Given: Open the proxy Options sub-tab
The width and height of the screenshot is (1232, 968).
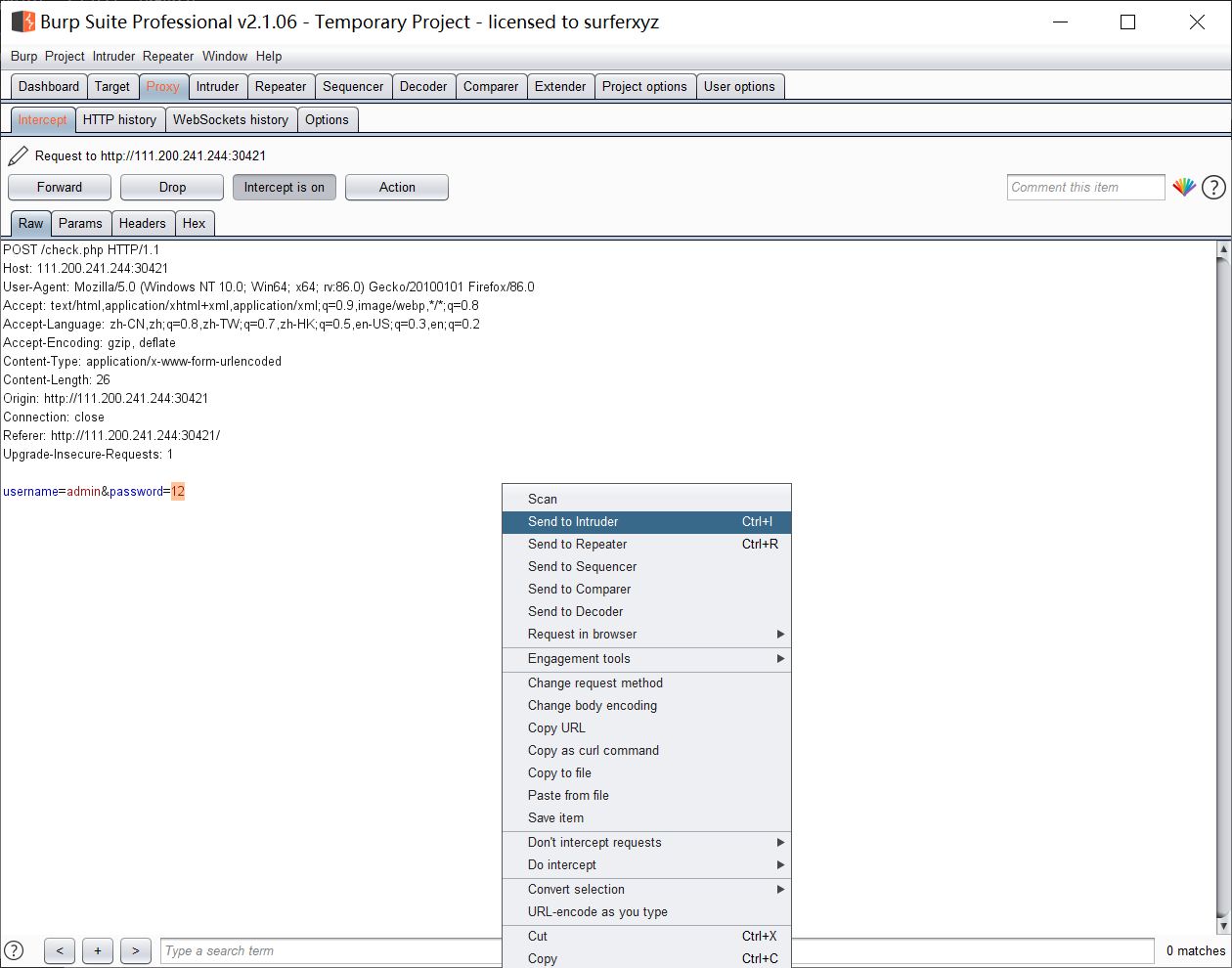Looking at the screenshot, I should pos(327,119).
